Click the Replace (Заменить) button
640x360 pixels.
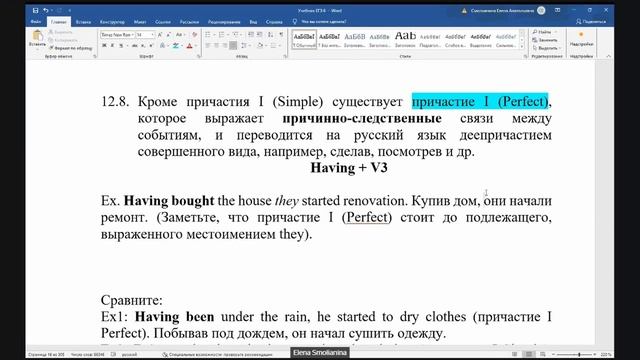(x=545, y=40)
